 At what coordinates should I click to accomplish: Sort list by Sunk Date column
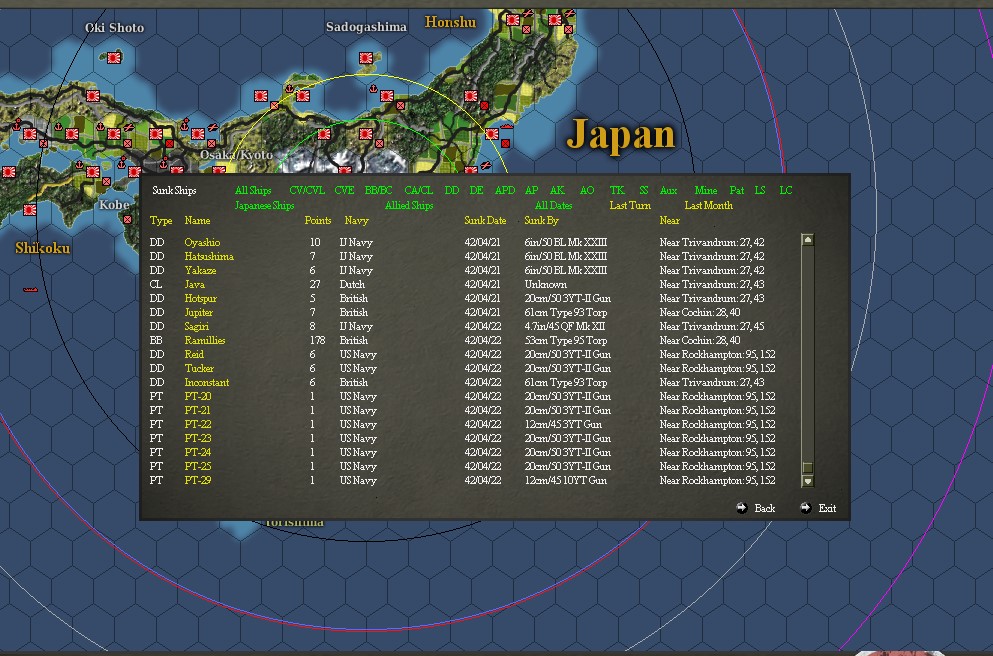[485, 220]
